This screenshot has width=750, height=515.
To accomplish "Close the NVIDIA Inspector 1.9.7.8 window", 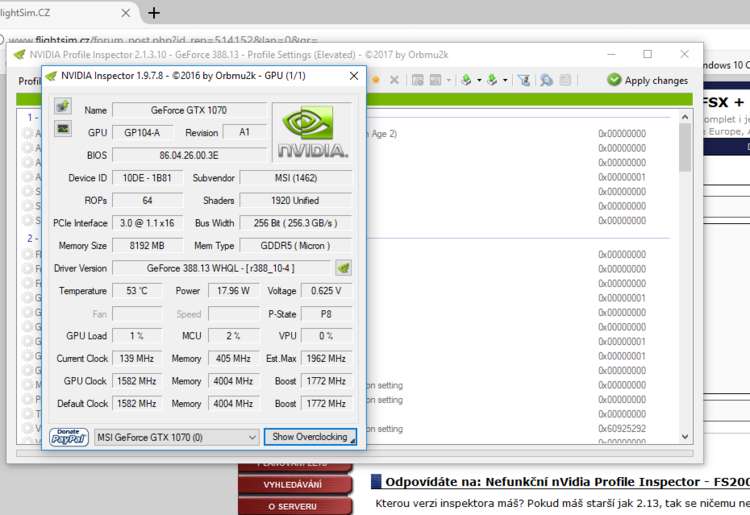I will pyautogui.click(x=354, y=76).
